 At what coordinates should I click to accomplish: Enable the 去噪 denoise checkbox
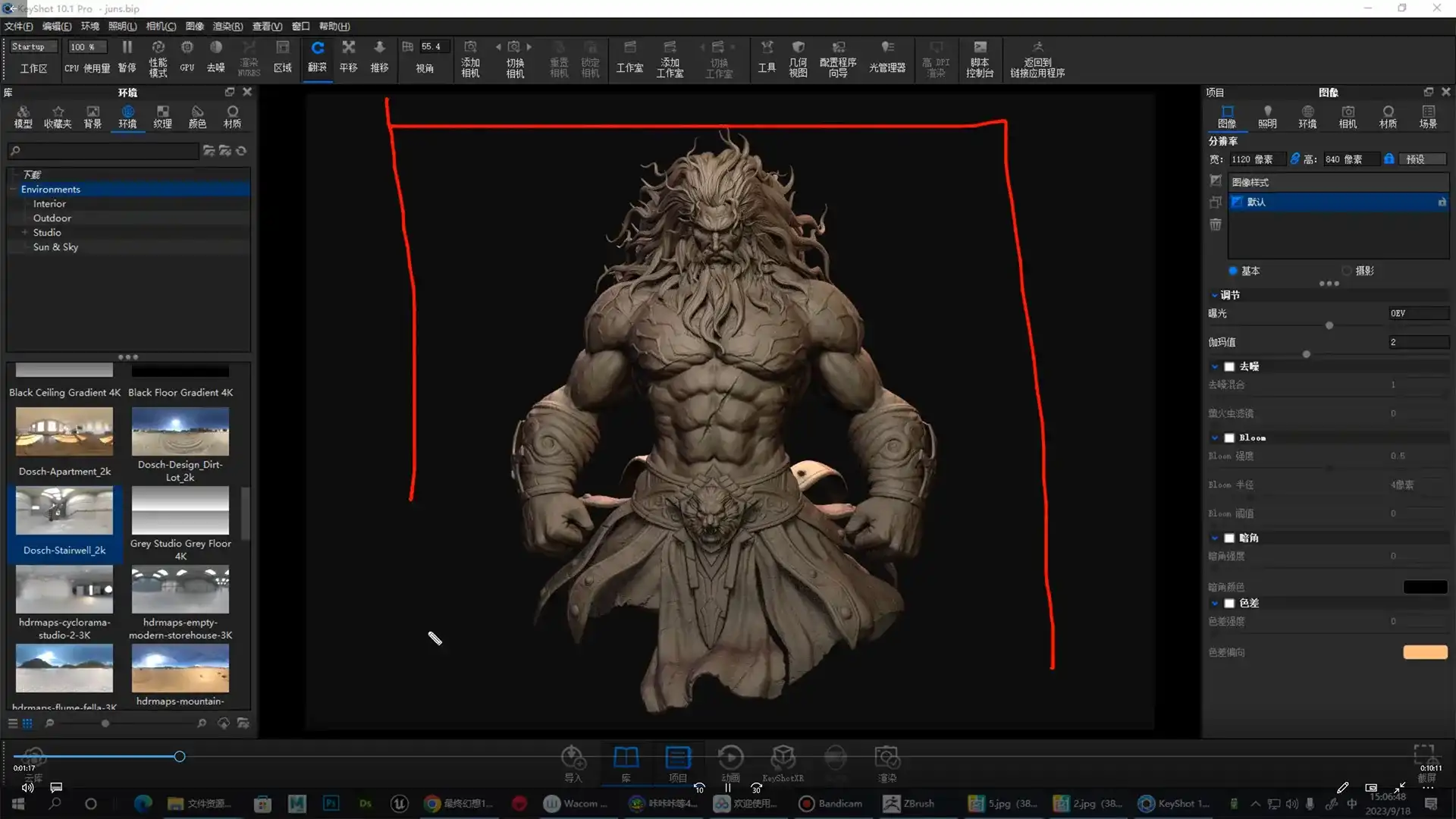click(x=1230, y=366)
